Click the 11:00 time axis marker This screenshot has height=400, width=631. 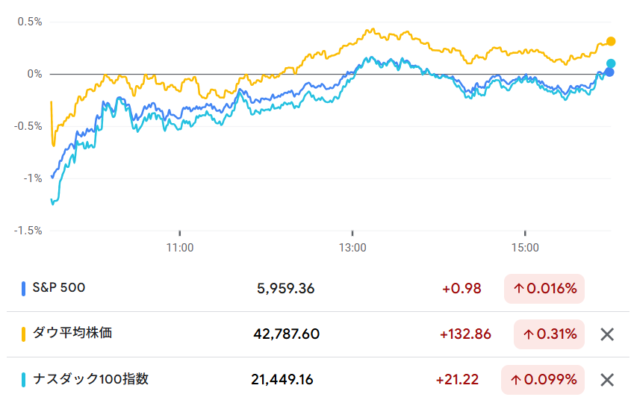[x=180, y=247]
